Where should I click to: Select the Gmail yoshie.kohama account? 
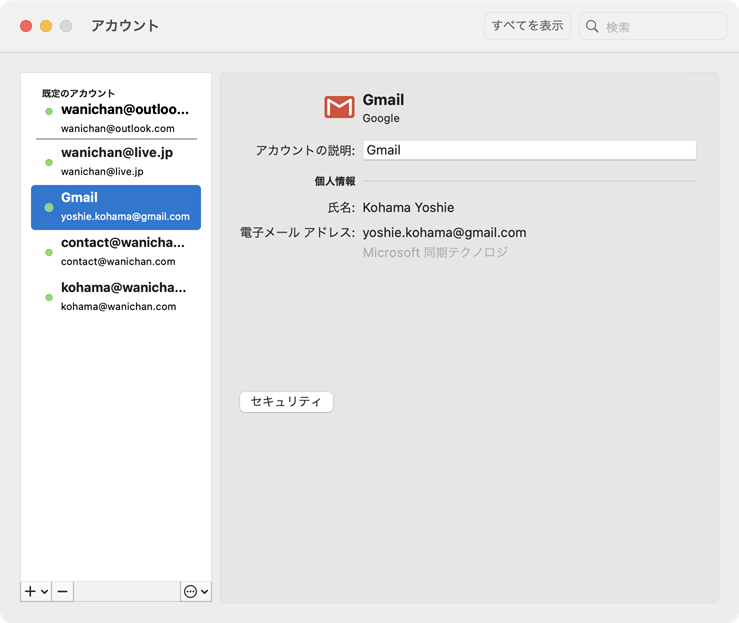click(116, 207)
